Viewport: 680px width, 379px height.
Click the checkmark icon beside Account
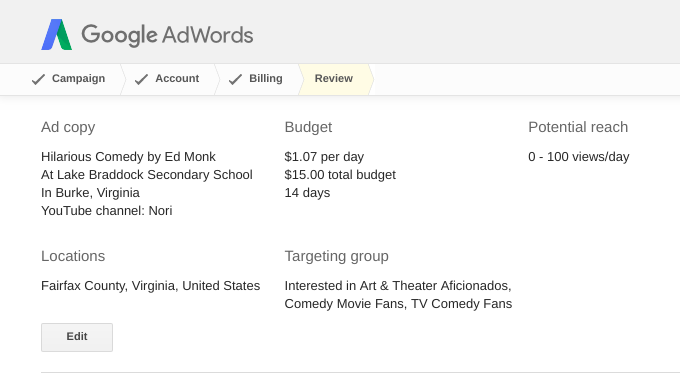pyautogui.click(x=141, y=79)
